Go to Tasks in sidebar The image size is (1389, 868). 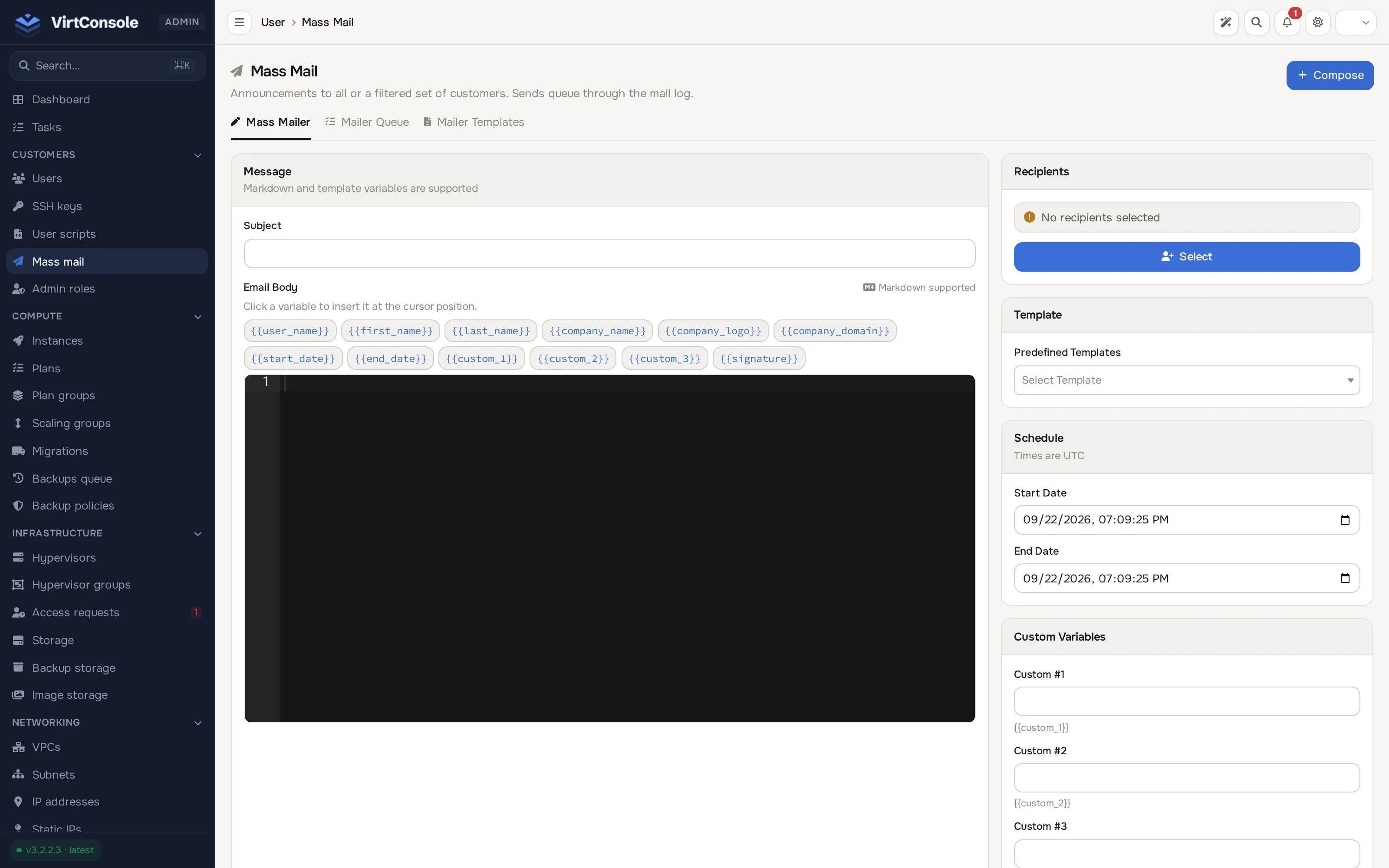tap(107, 127)
